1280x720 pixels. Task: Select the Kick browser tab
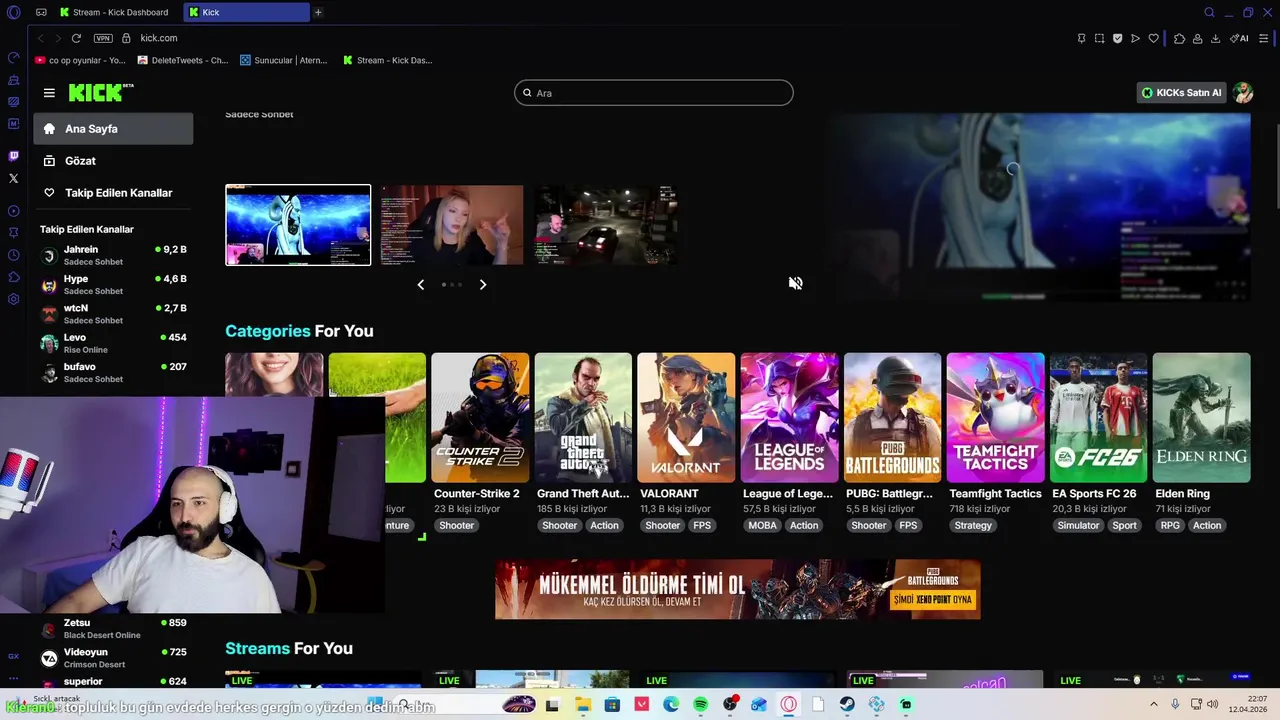(246, 12)
